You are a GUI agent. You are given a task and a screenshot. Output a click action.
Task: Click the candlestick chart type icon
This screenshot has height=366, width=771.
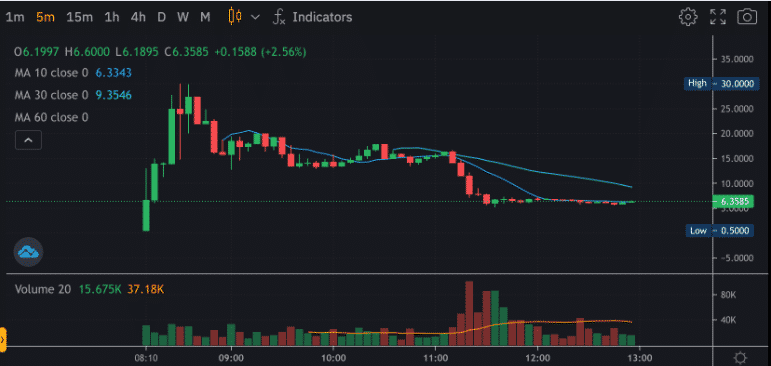click(235, 17)
